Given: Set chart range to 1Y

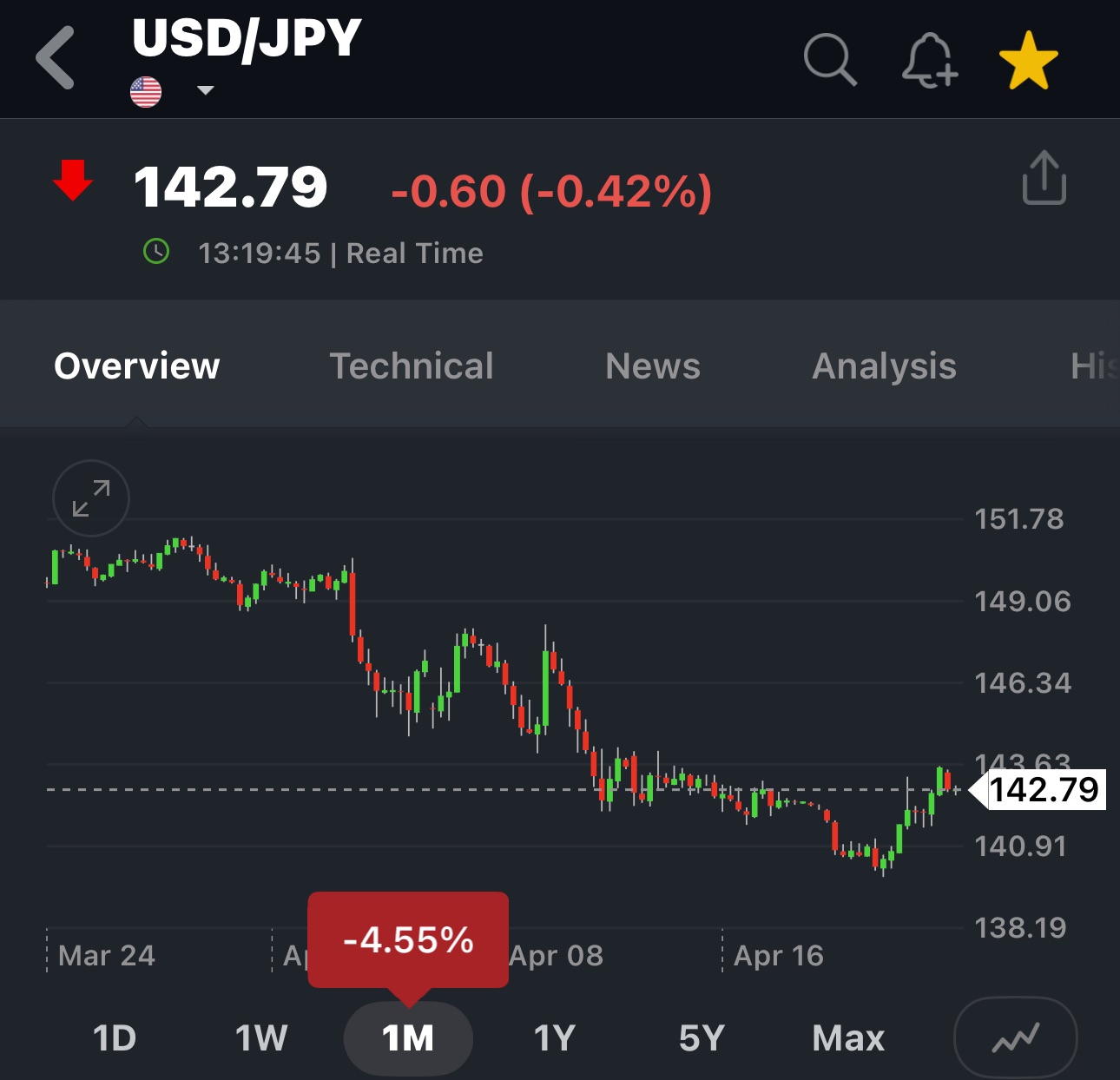Looking at the screenshot, I should click(555, 1037).
